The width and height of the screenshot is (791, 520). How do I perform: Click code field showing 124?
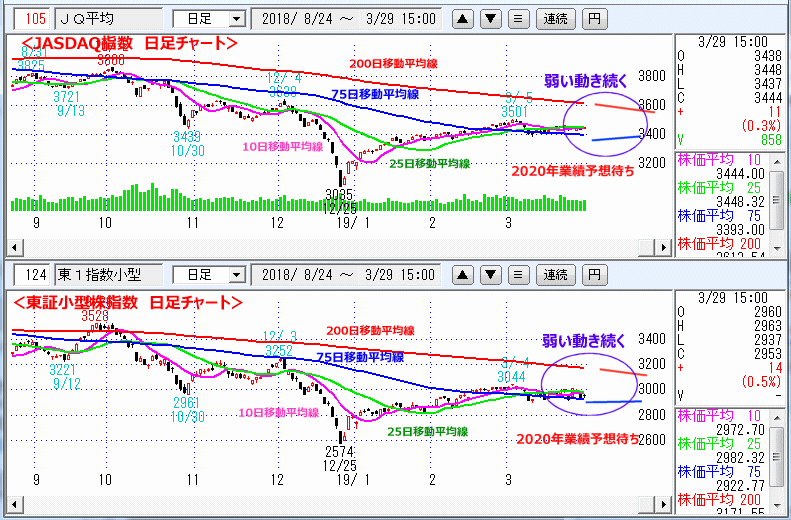(x=32, y=275)
